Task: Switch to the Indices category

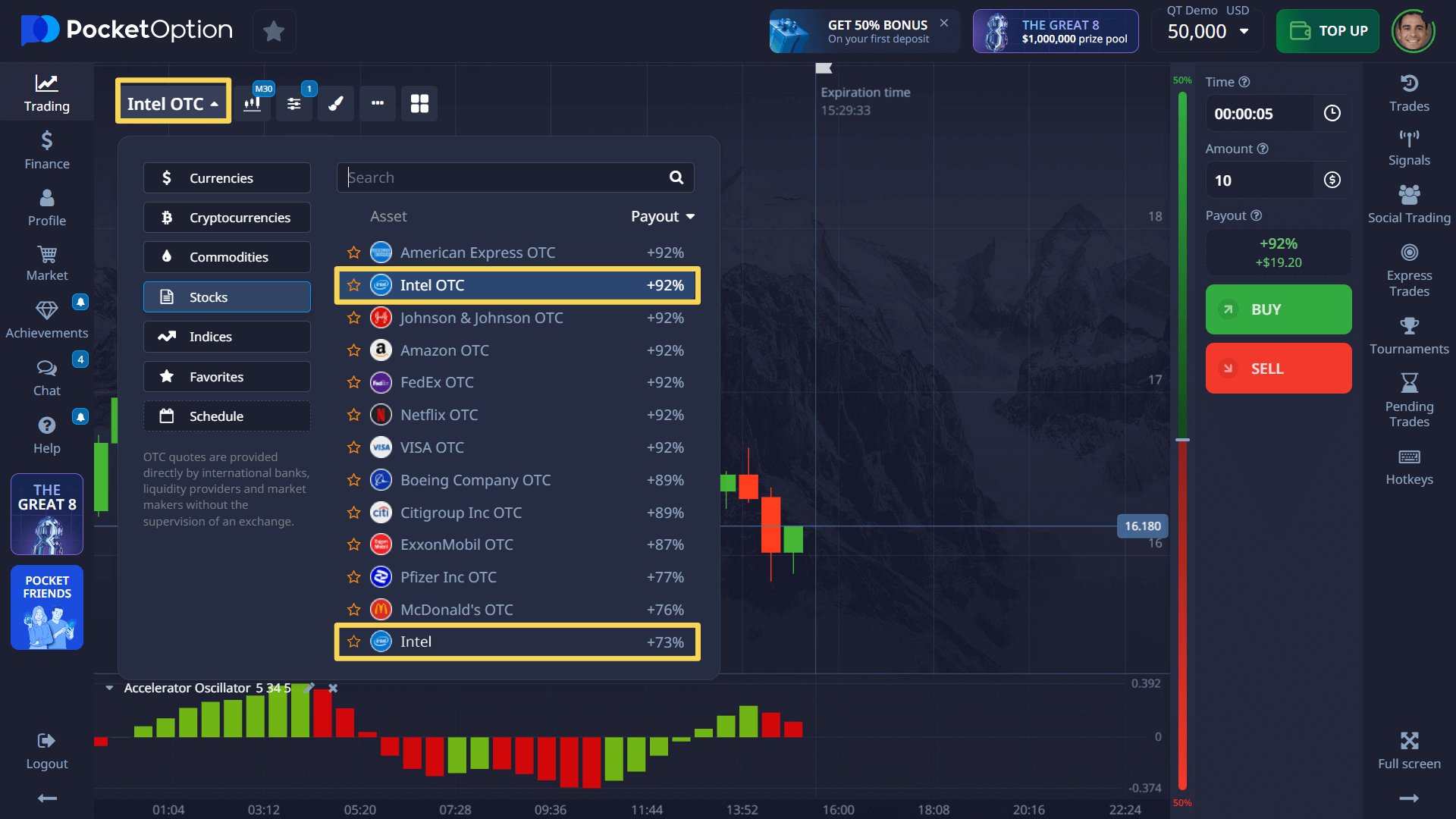Action: 227,337
